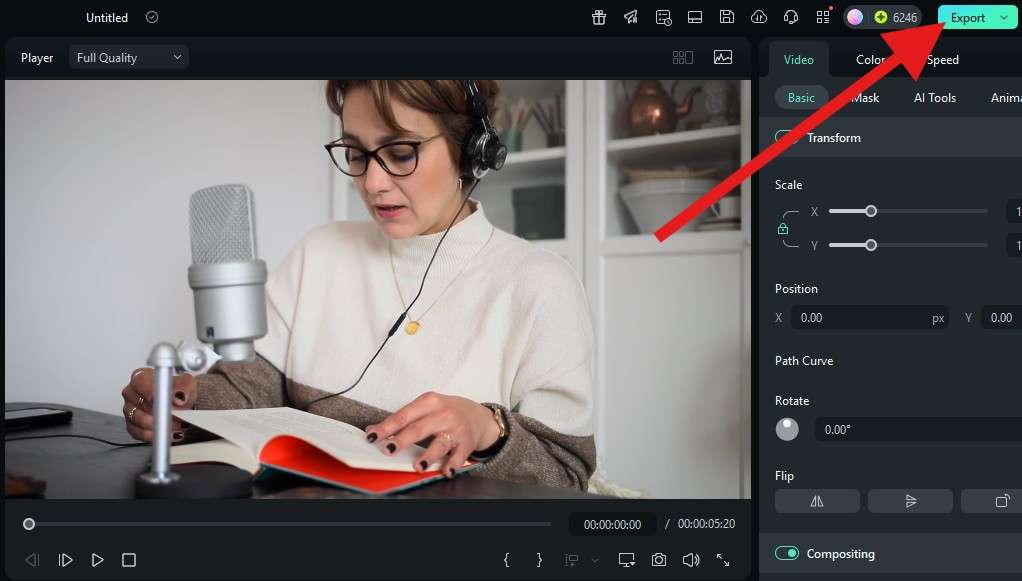The image size is (1022, 581).
Task: Open the headset support icon
Action: pos(791,18)
